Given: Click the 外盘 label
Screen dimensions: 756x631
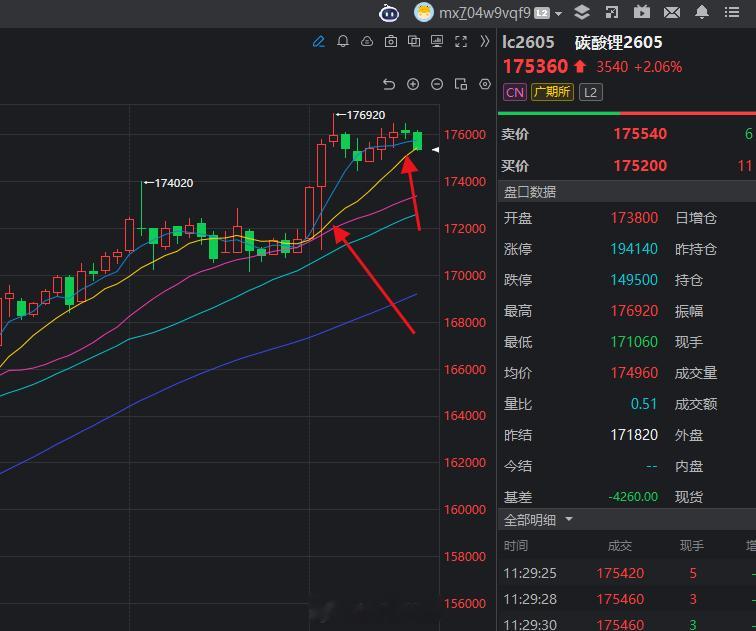Looking at the screenshot, I should (x=689, y=435).
